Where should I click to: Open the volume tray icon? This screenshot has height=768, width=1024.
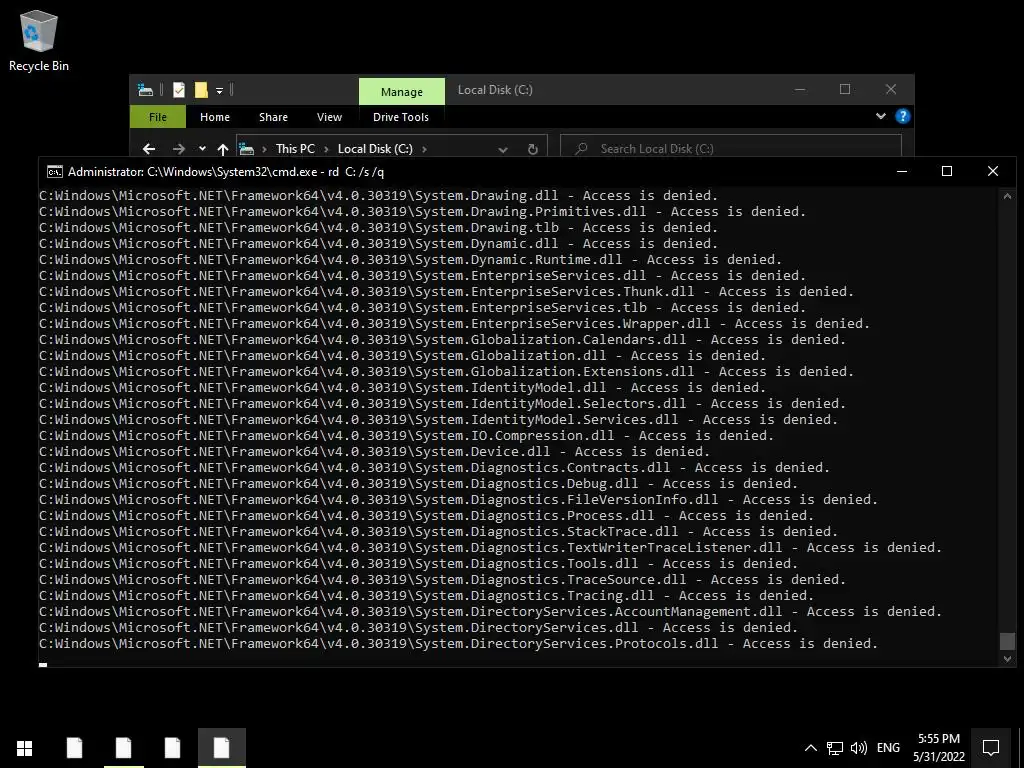tap(858, 748)
